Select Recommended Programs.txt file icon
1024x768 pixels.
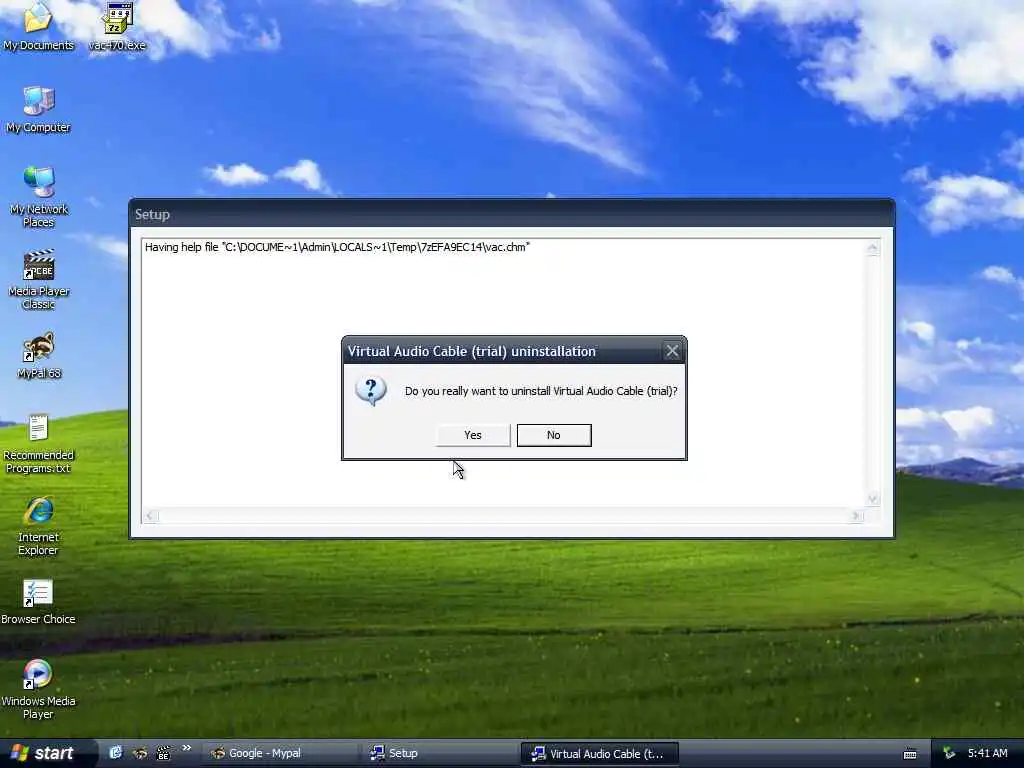pyautogui.click(x=39, y=444)
